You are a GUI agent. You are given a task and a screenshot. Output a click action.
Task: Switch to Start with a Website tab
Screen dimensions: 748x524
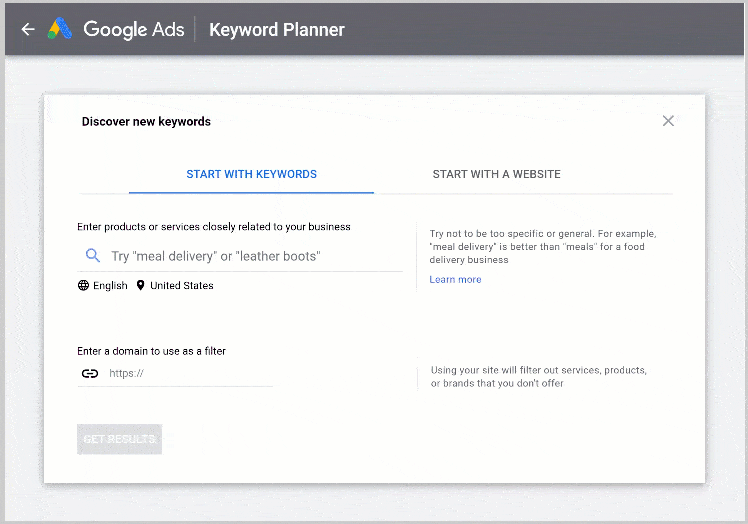[496, 174]
